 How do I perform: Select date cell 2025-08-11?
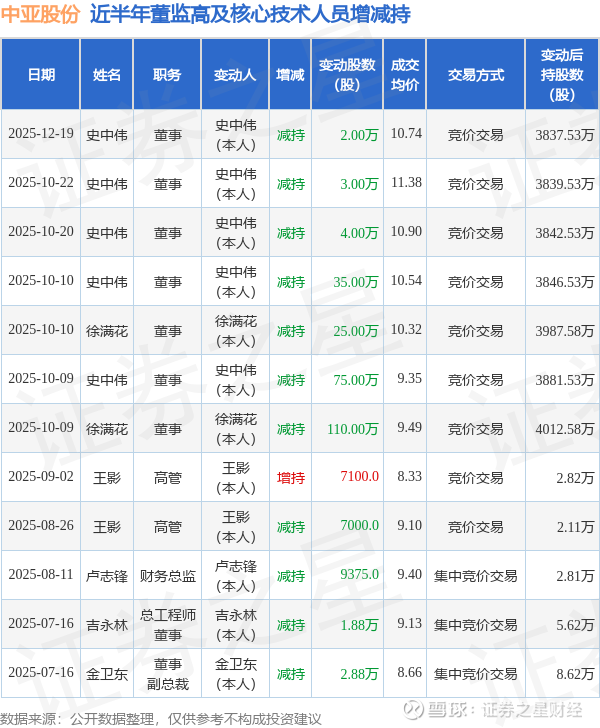click(x=41, y=575)
